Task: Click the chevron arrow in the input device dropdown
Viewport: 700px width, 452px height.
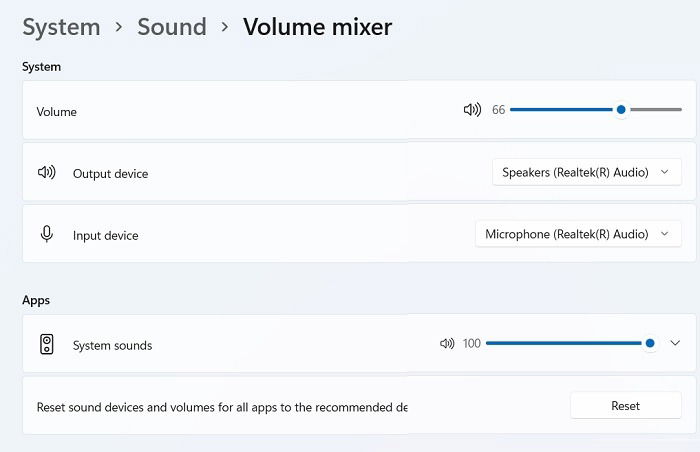Action: [x=664, y=234]
